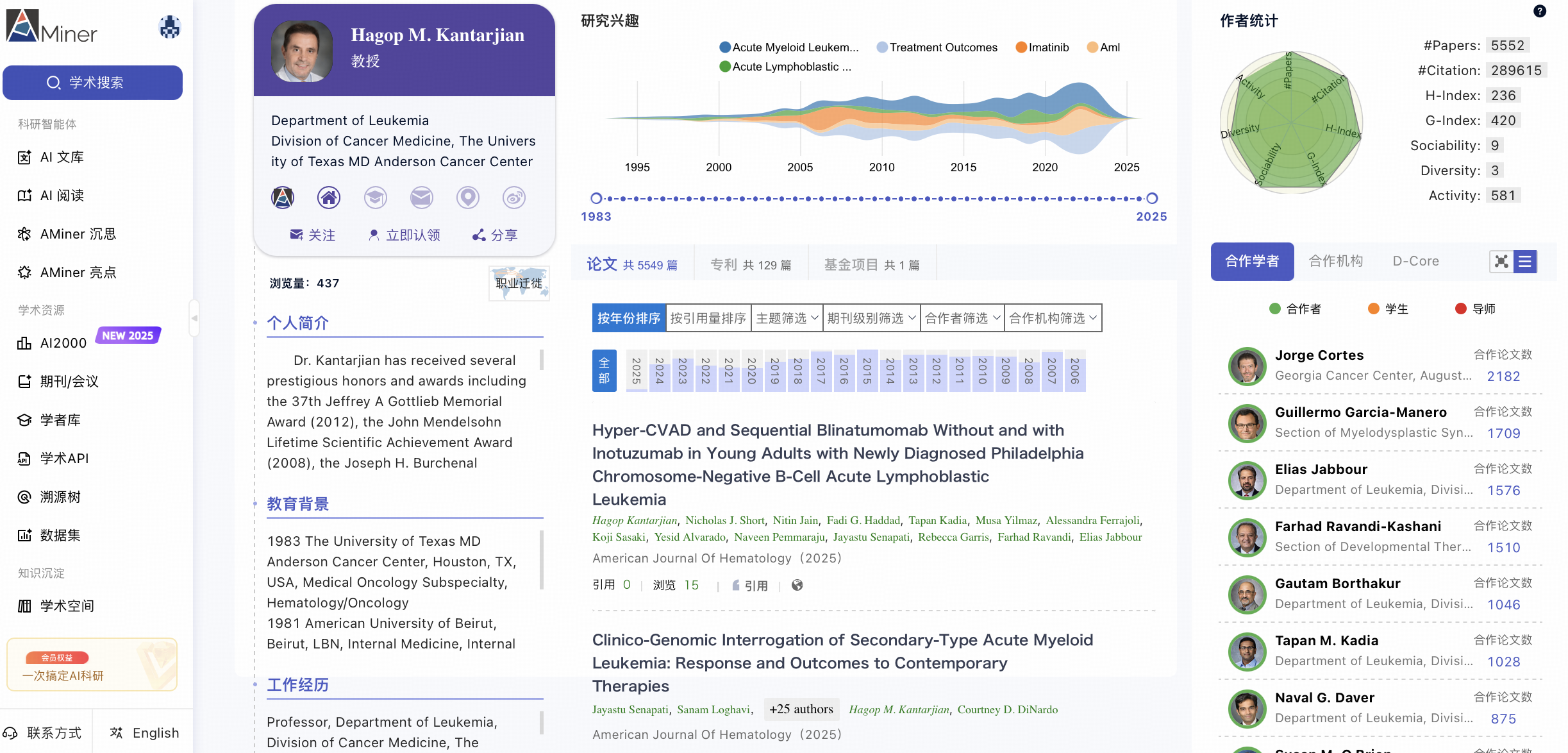Click the robot avatar icon near logo
1568x753 pixels.
coord(169,27)
